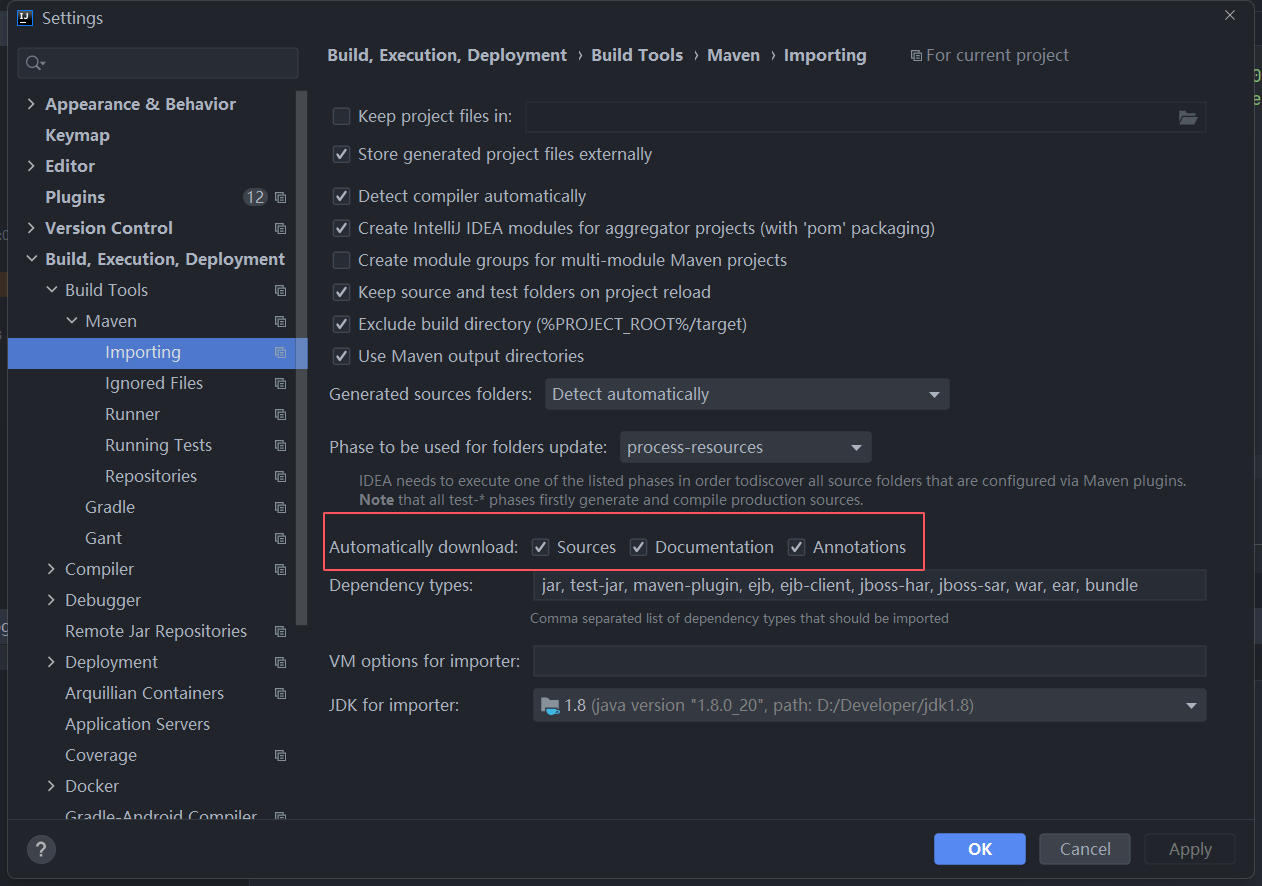Collapse the Build Tools node

click(51, 290)
